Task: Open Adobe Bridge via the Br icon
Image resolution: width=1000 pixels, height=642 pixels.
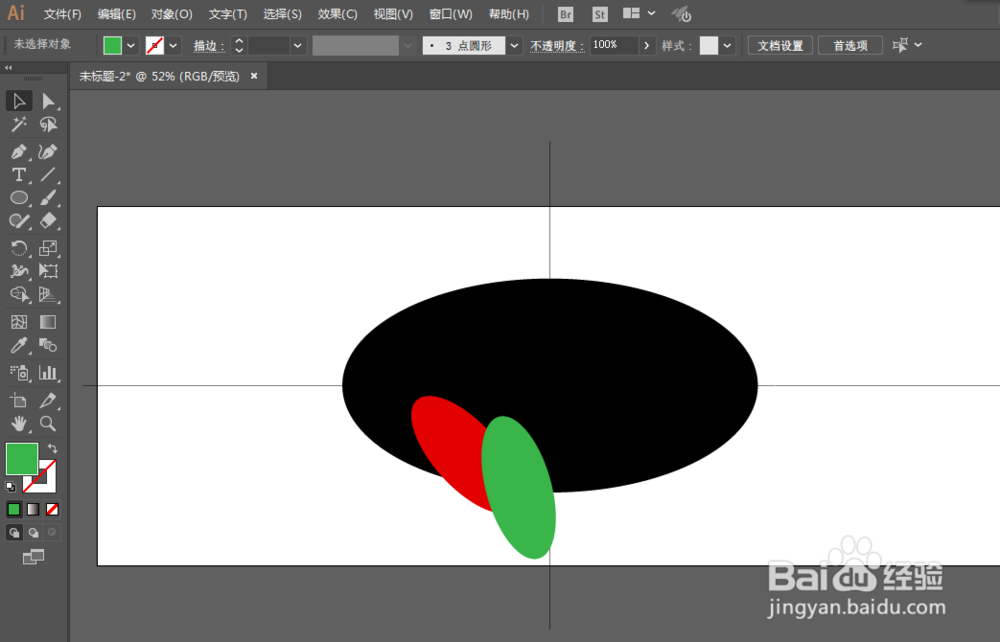Action: [x=565, y=14]
